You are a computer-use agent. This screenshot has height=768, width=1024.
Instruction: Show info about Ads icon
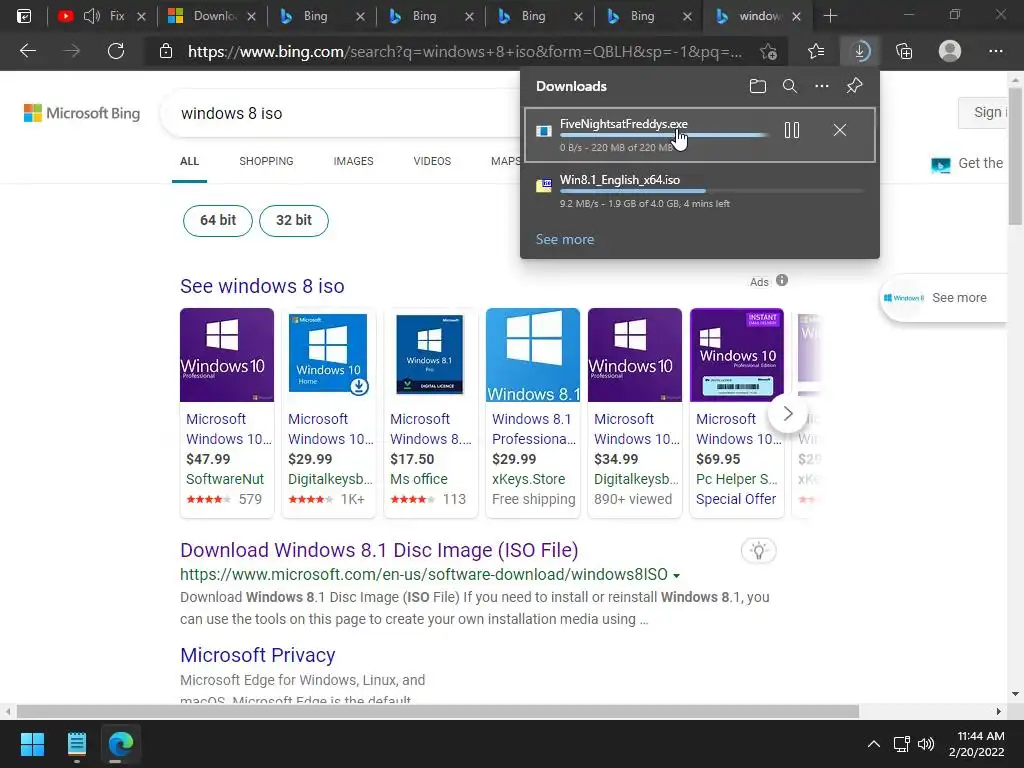(782, 281)
